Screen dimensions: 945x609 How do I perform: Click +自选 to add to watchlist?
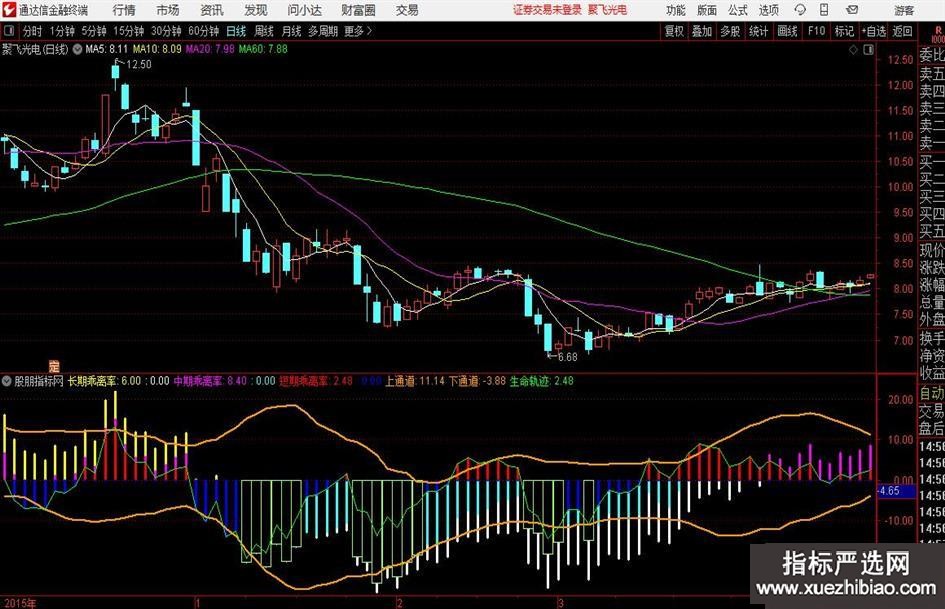(x=874, y=31)
